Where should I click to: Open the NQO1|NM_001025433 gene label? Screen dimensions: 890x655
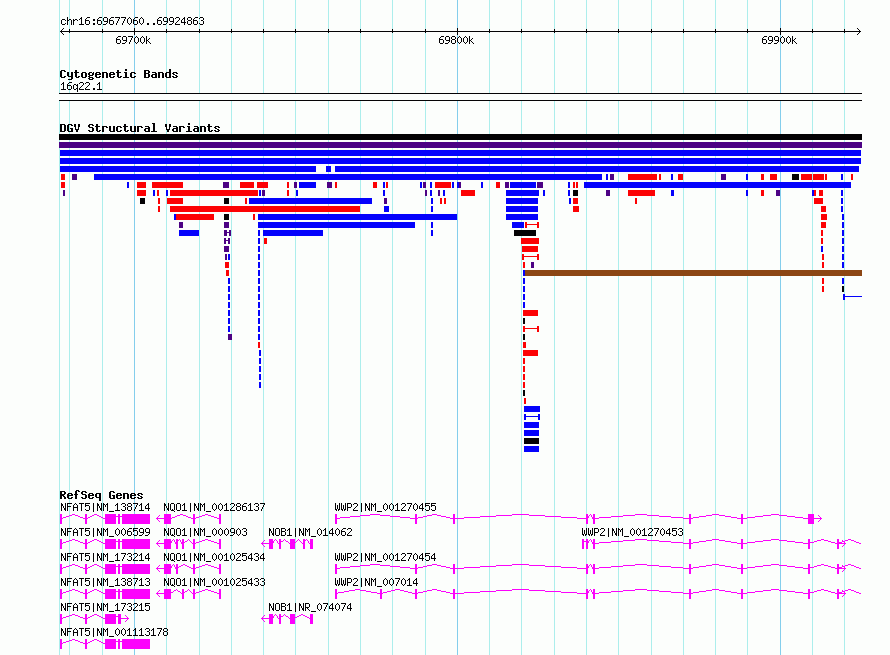pyautogui.click(x=214, y=582)
